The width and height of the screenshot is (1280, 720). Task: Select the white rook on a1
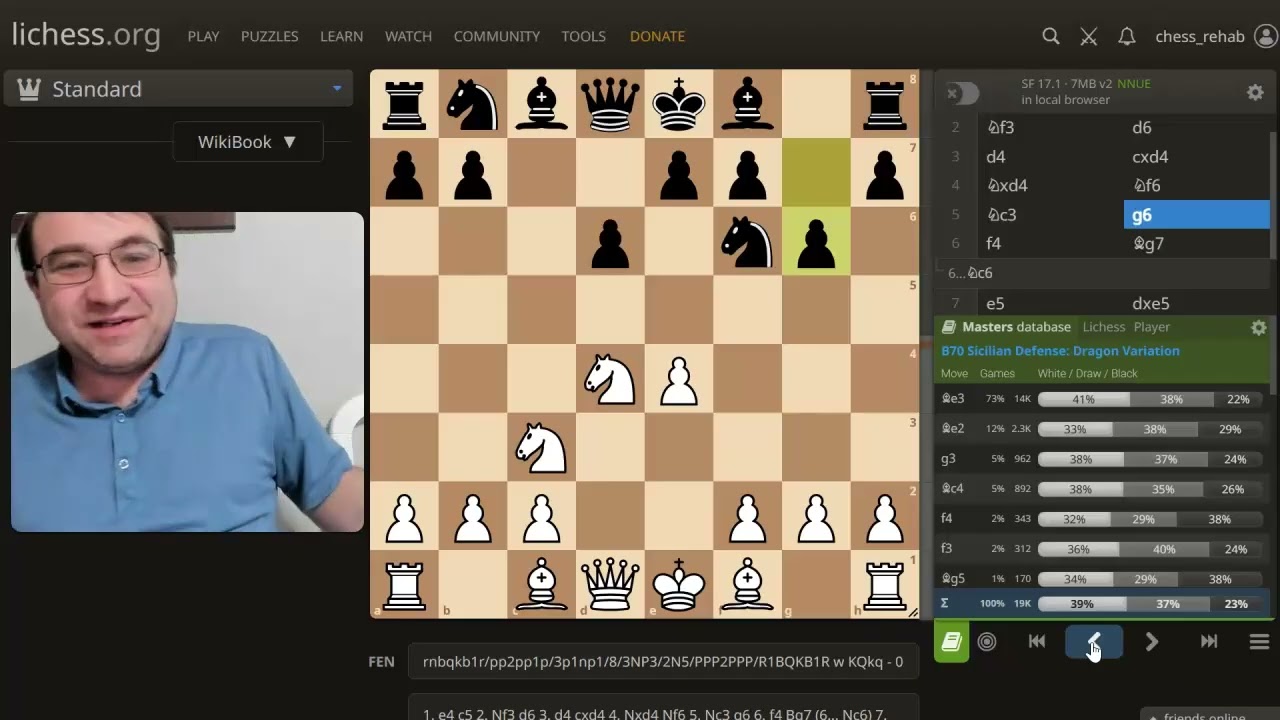pos(404,584)
